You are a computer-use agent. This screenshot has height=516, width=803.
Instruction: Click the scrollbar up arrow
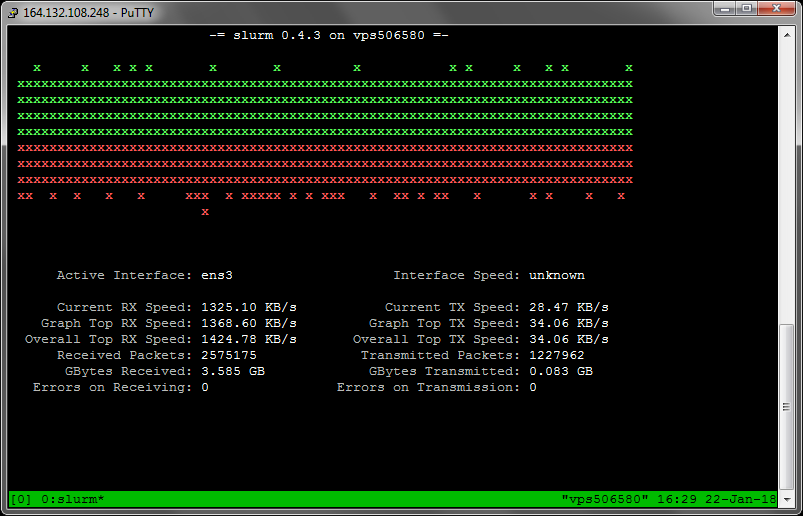click(x=787, y=34)
